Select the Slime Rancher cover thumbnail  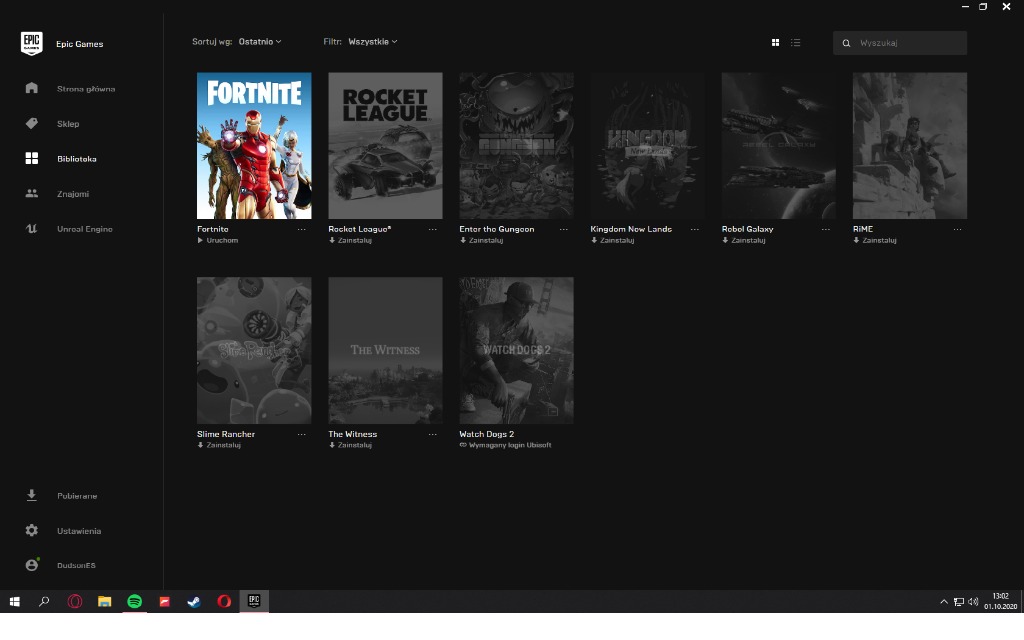[254, 351]
